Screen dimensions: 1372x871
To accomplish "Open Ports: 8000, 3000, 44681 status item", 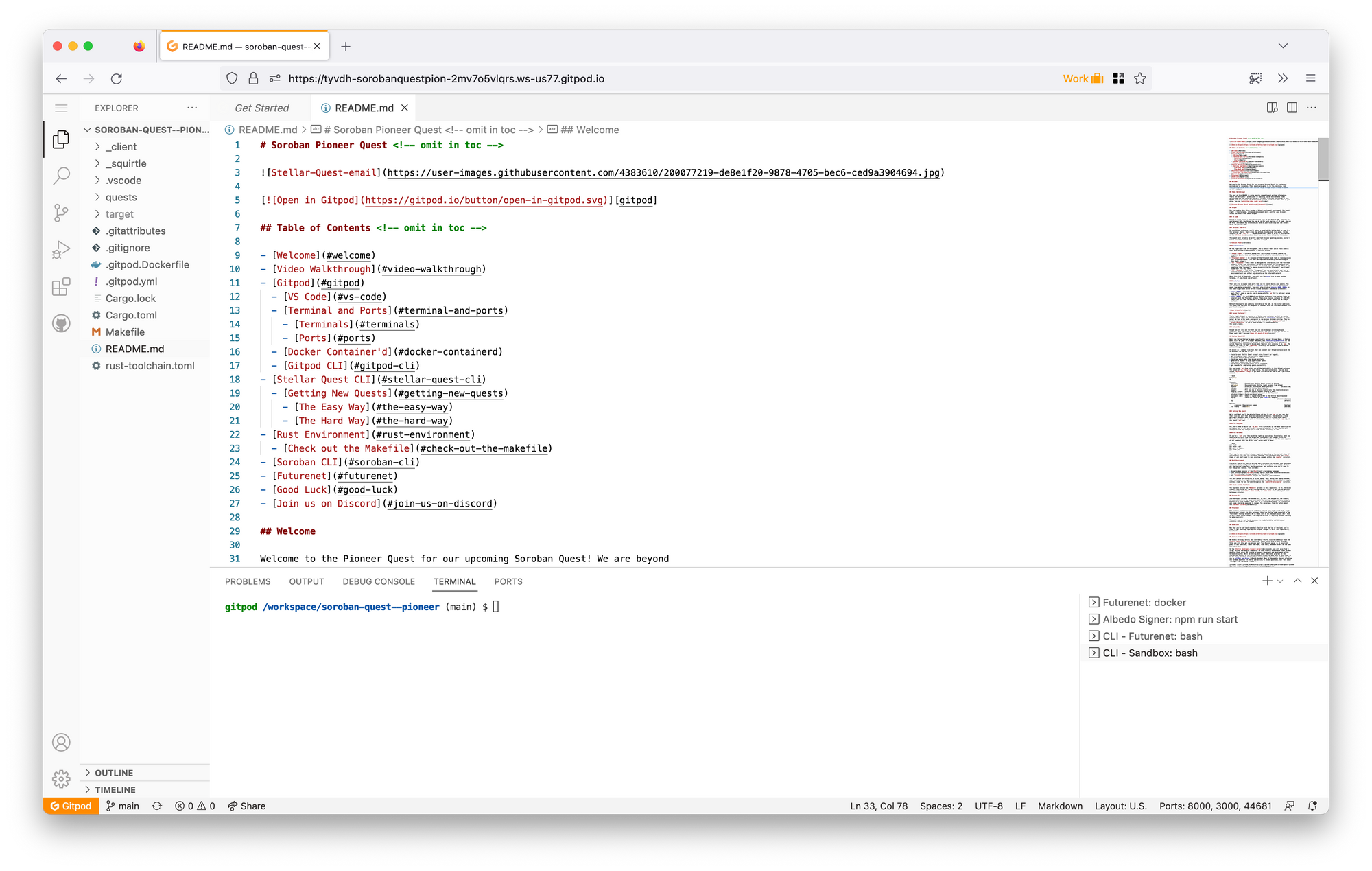I will pyautogui.click(x=1215, y=806).
